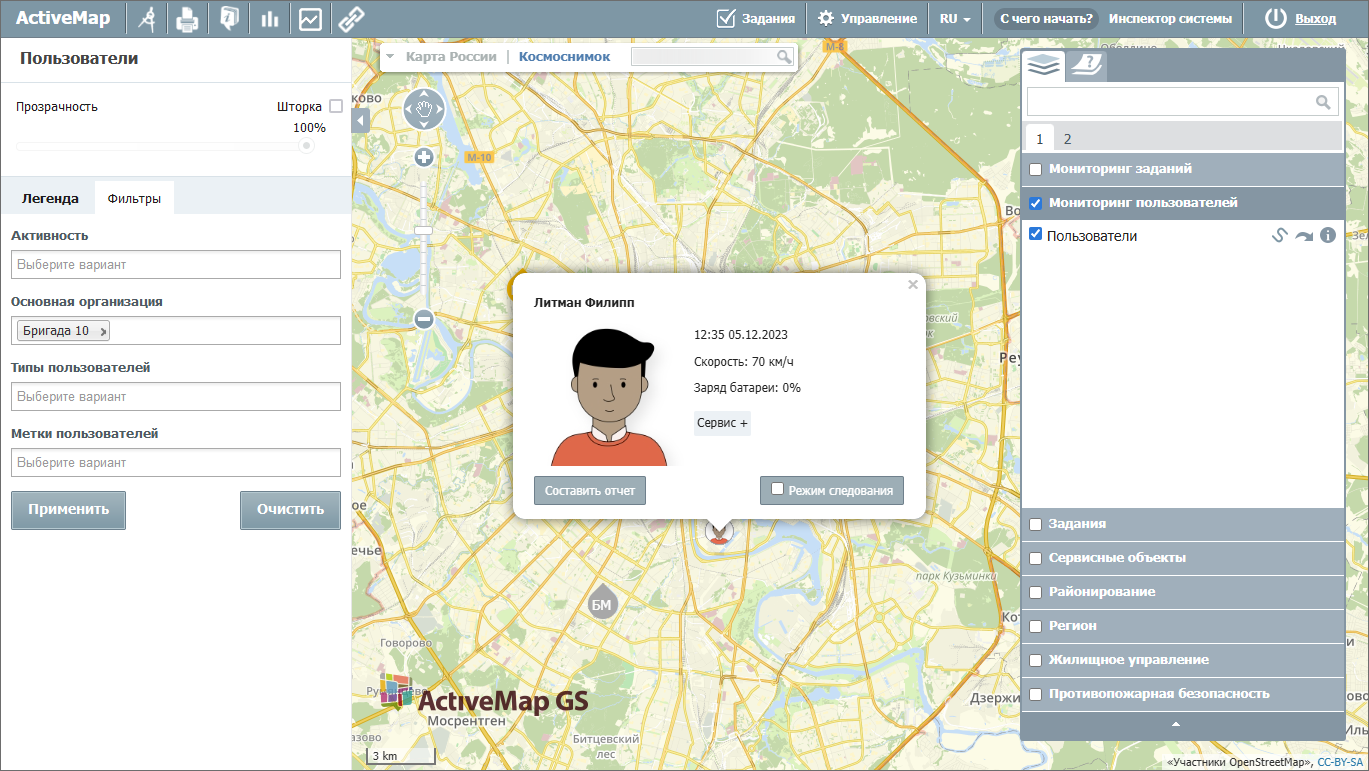Open the Активность filter dropdown

coord(176,265)
